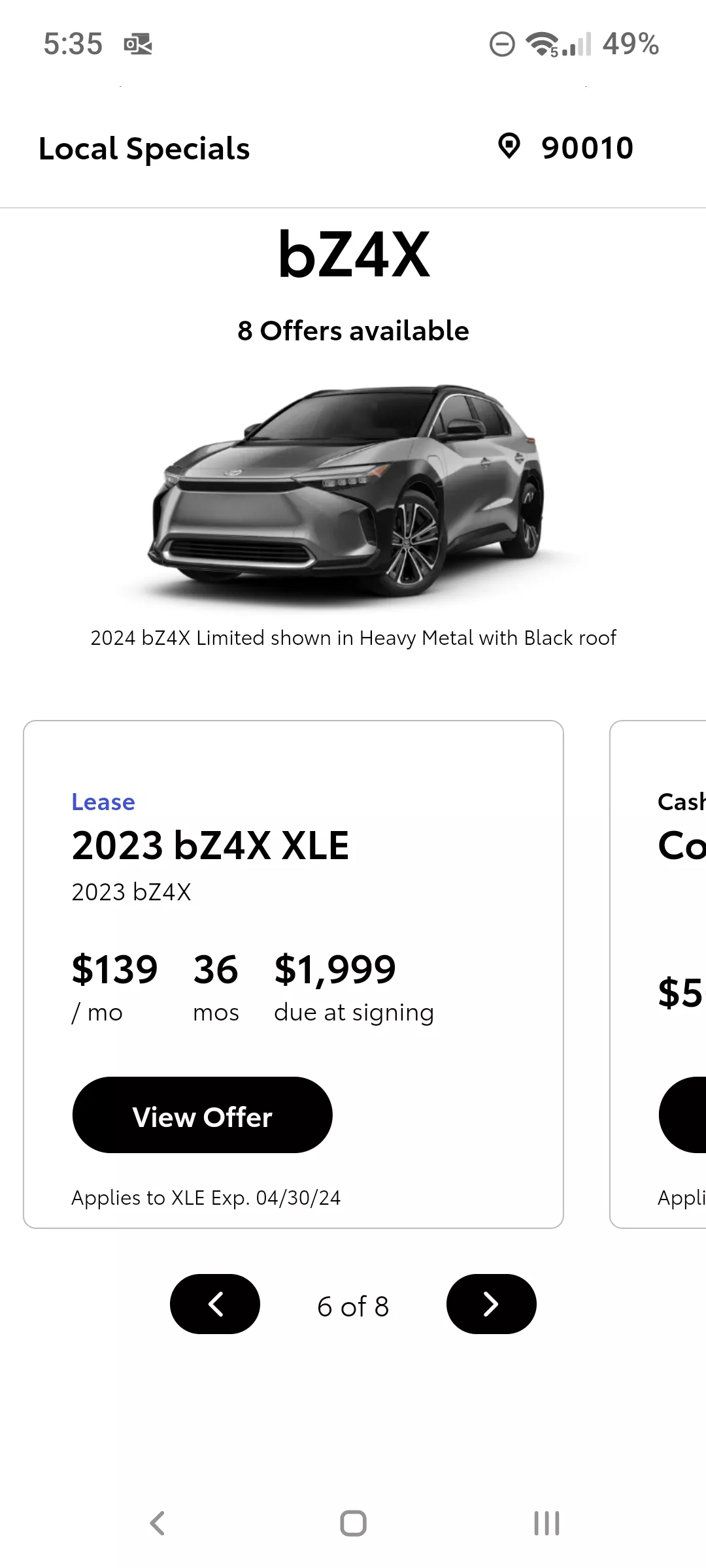The width and height of the screenshot is (706, 1568).
Task: Tap the Outlook notification icon
Action: [138, 44]
